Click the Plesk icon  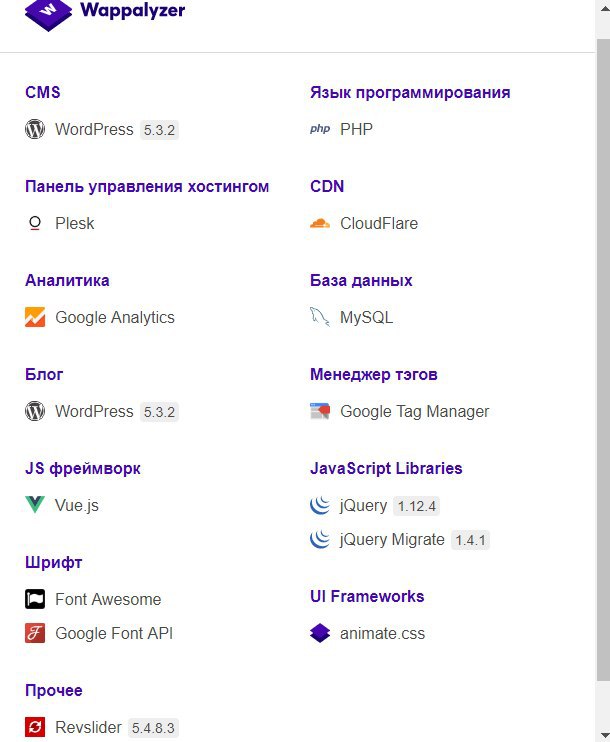tap(35, 223)
